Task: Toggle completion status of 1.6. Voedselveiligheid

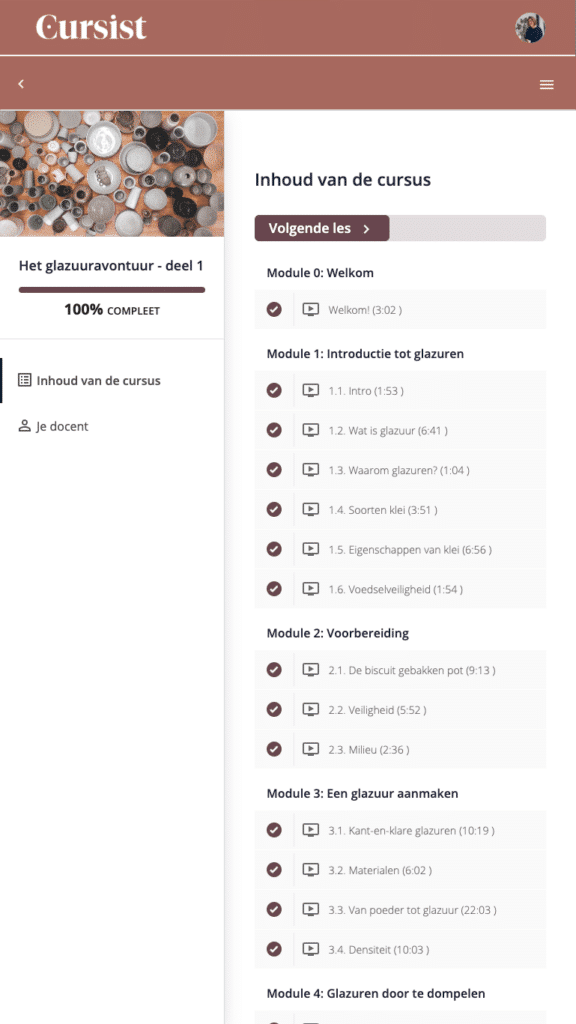Action: [274, 589]
